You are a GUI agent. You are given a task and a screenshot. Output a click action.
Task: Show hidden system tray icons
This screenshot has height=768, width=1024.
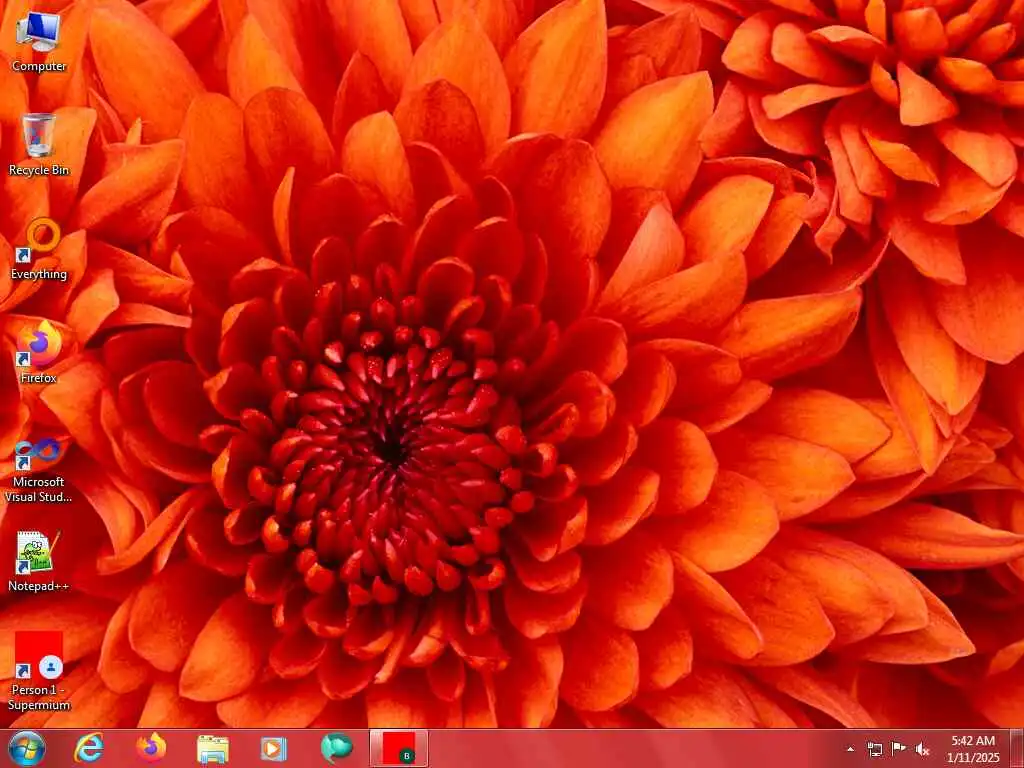(x=850, y=749)
